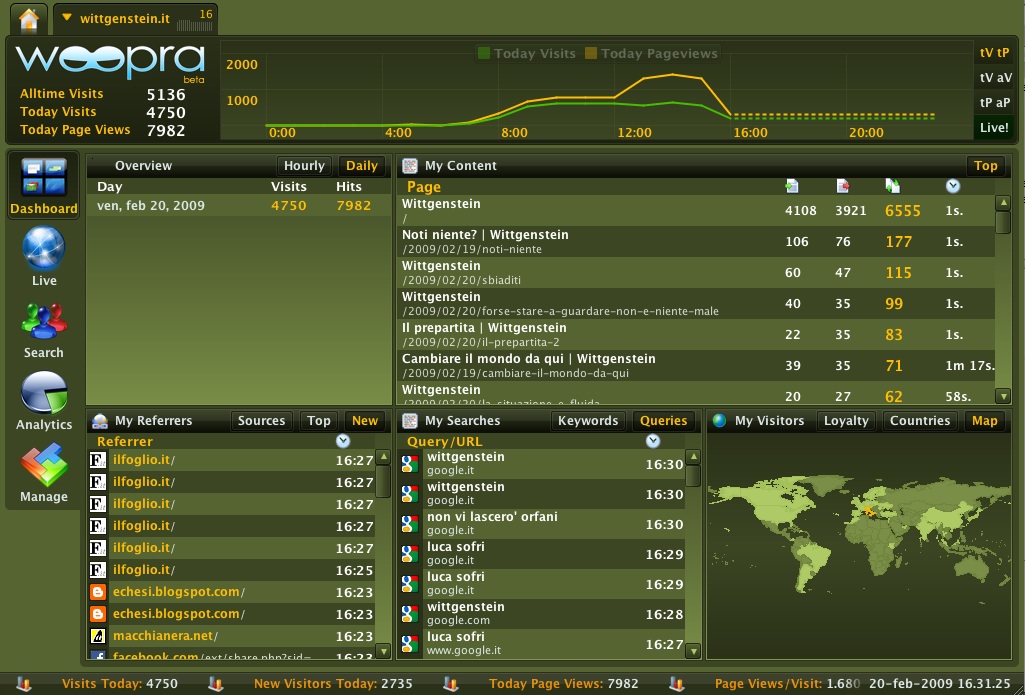The image size is (1025, 695).
Task: Switch My Searches to Keywords tab
Action: 588,421
